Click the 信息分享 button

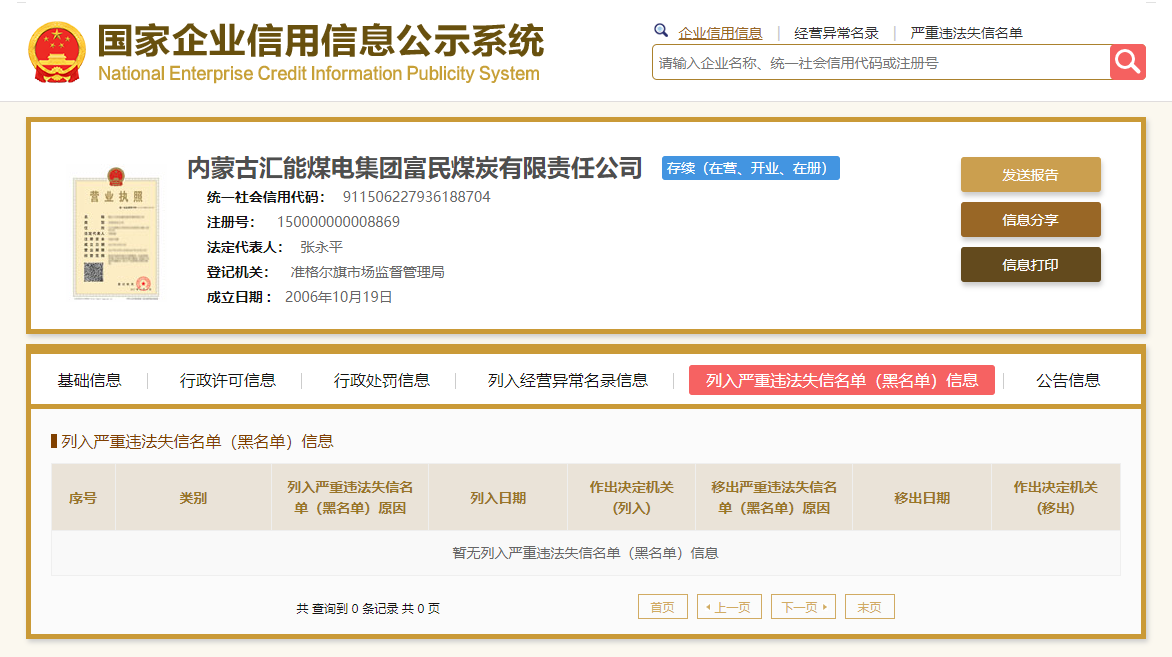click(x=1030, y=220)
